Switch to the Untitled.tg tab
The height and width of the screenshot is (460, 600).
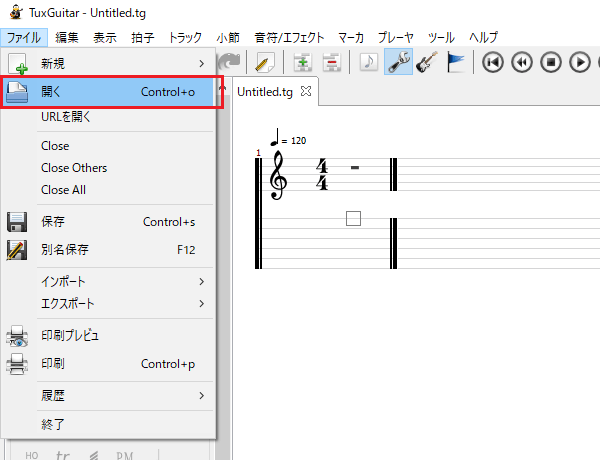[265, 92]
